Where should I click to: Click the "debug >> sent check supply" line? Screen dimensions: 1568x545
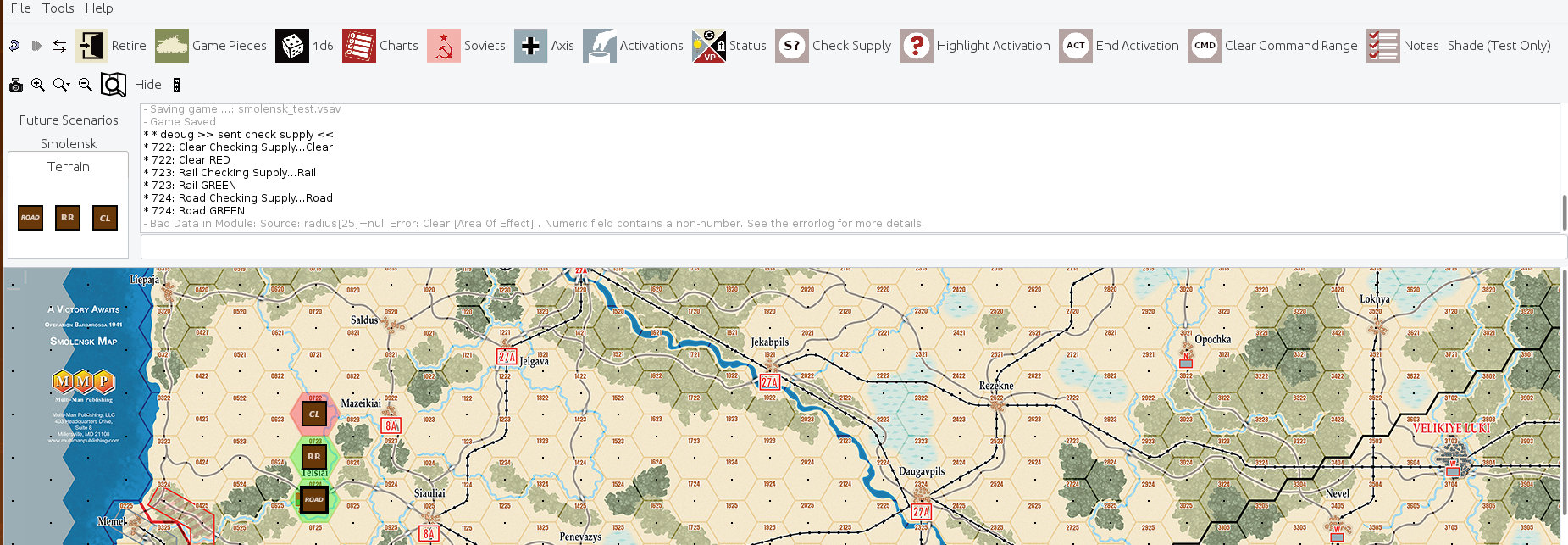238,135
